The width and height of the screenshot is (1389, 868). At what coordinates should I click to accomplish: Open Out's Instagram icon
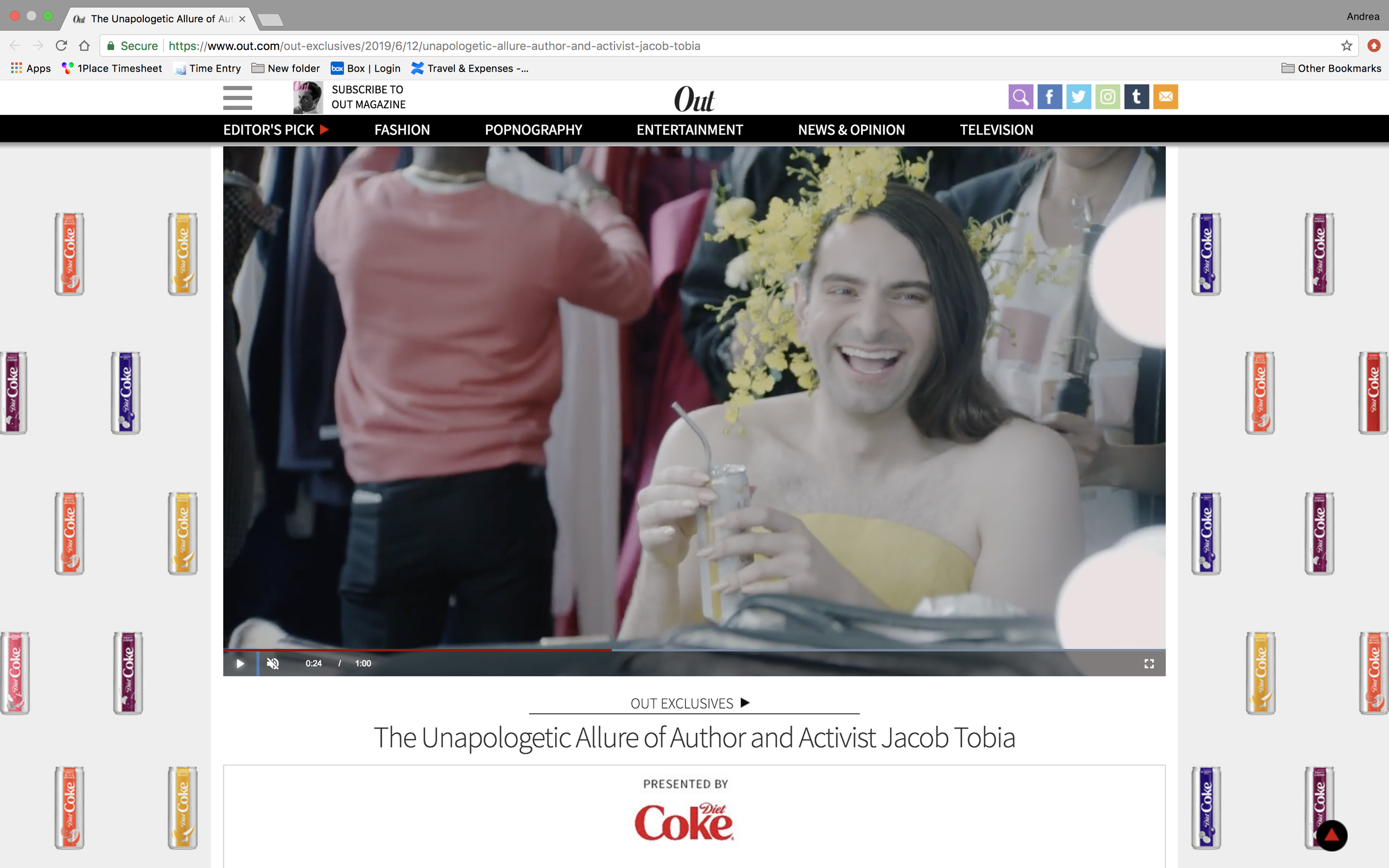pyautogui.click(x=1107, y=97)
